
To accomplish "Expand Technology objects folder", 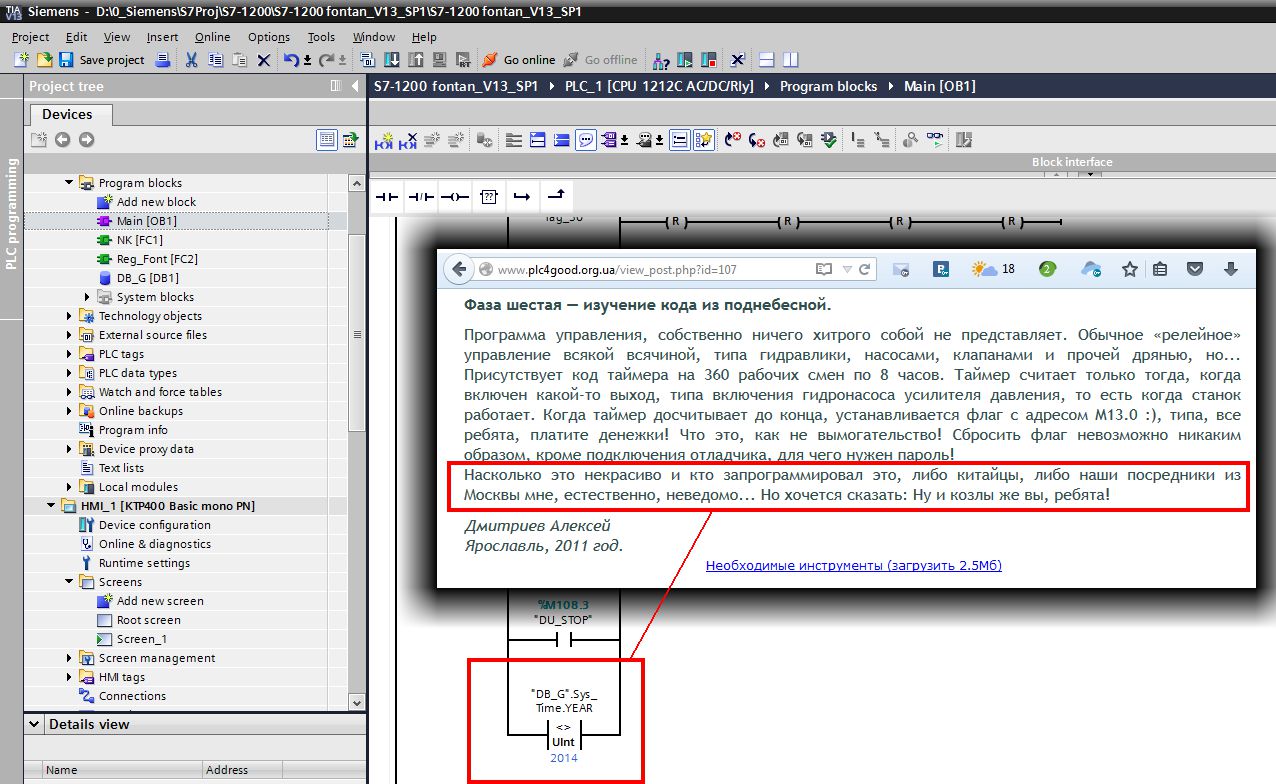I will click(70, 316).
